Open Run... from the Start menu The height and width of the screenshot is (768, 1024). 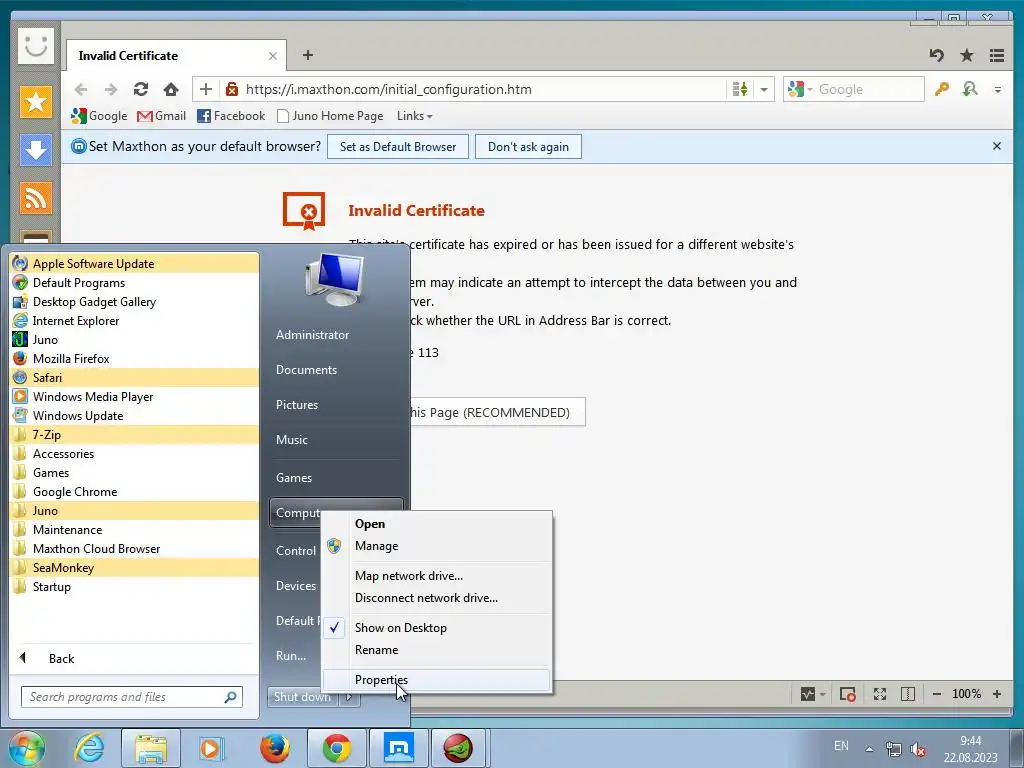pyautogui.click(x=291, y=656)
